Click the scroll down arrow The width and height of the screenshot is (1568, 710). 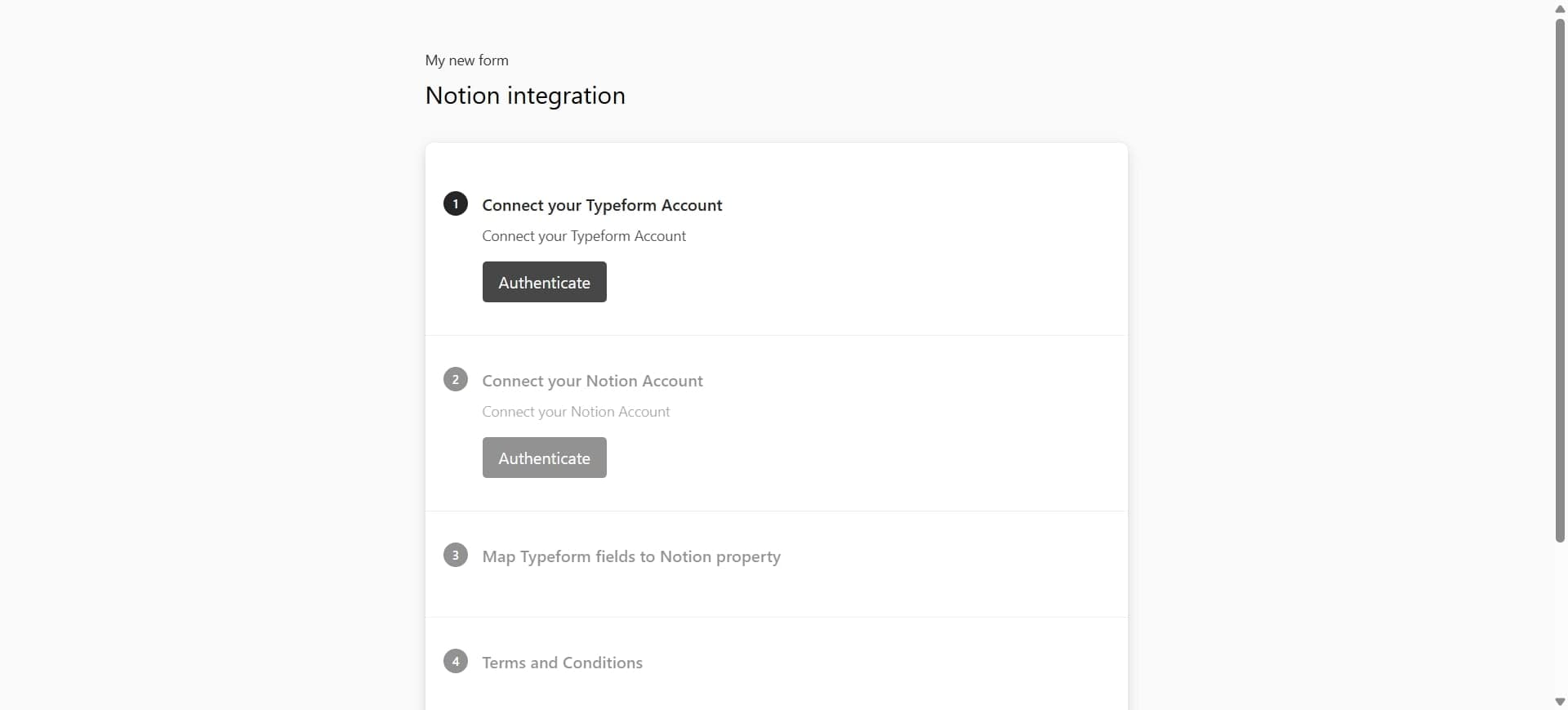click(1558, 701)
